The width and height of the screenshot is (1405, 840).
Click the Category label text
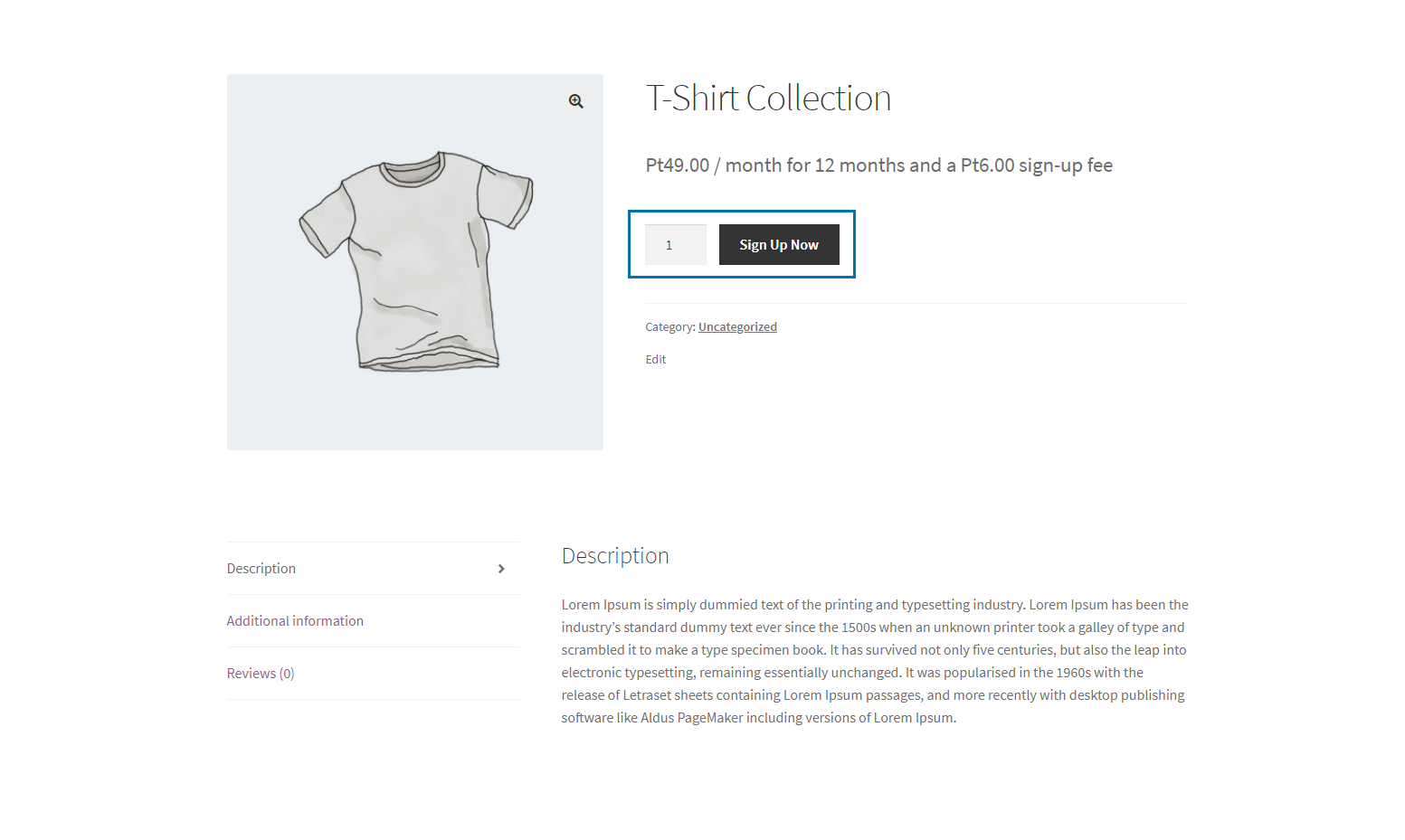tap(670, 327)
